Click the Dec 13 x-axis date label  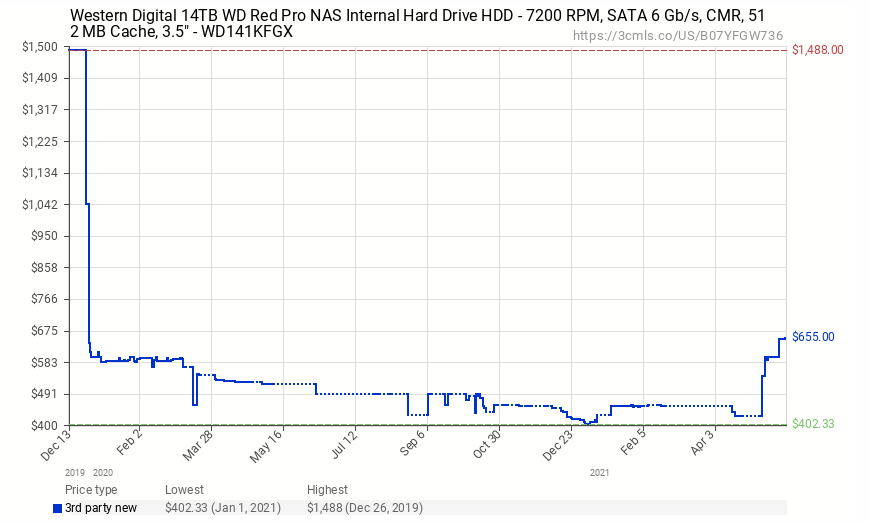[57, 445]
